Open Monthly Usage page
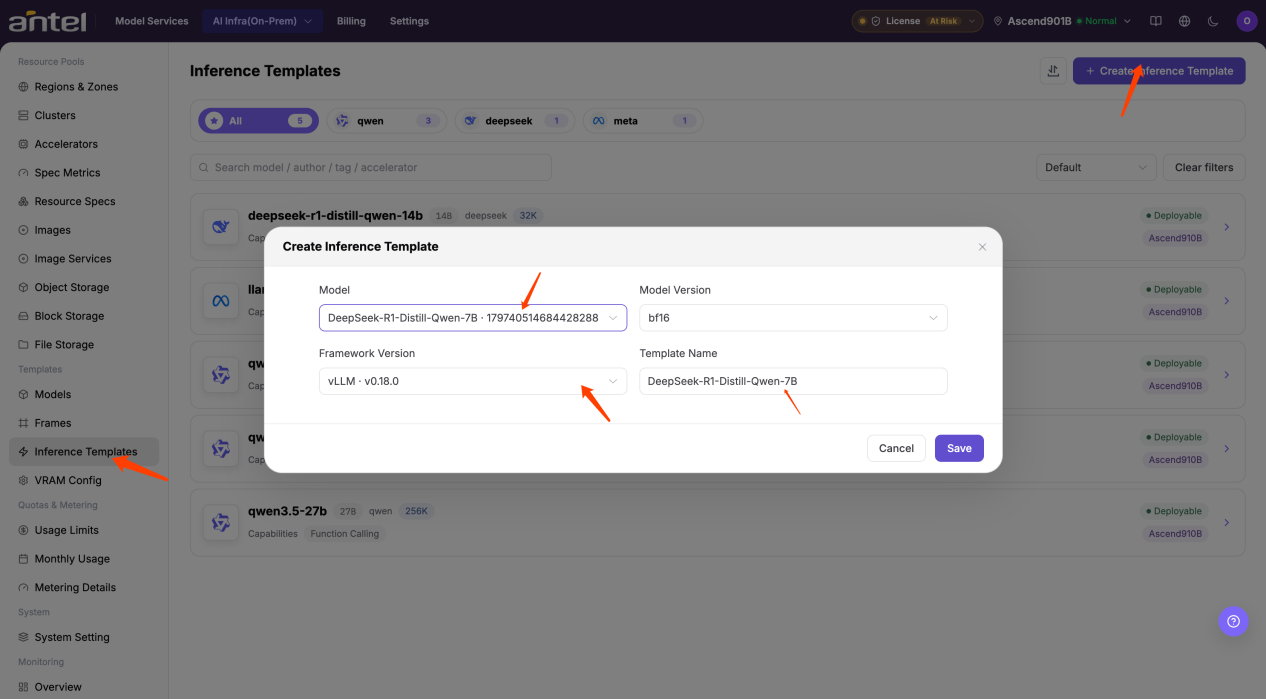This screenshot has height=699, width=1266. pos(84,559)
